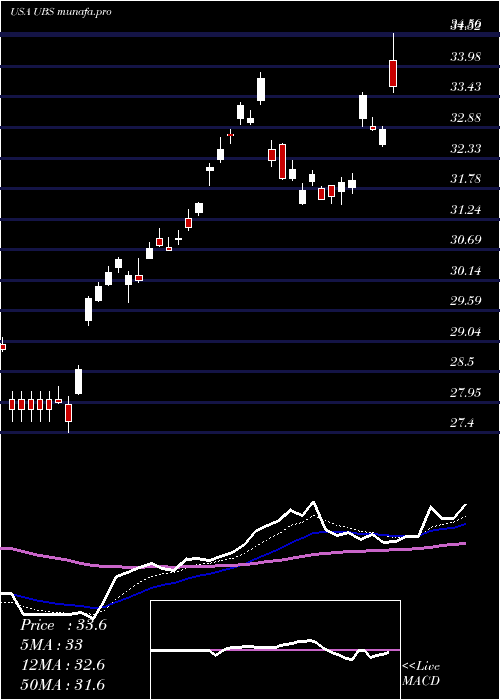Click the '50MA : 31.6' readout
Viewport: 500px width, 700px height.
[x=62, y=685]
